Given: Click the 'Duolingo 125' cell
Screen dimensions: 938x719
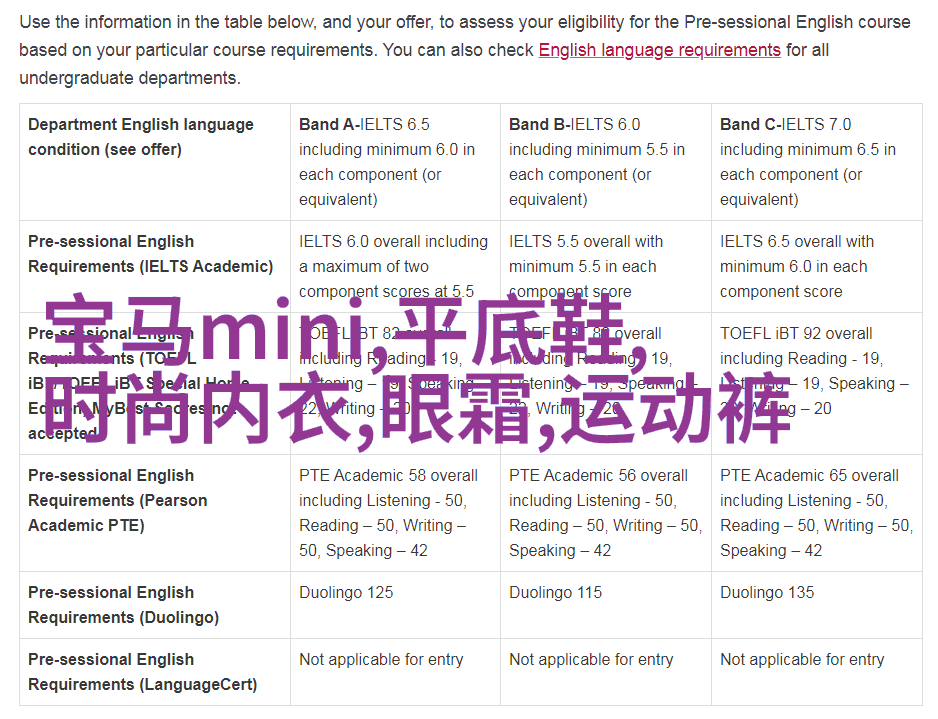Looking at the screenshot, I should click(395, 605).
